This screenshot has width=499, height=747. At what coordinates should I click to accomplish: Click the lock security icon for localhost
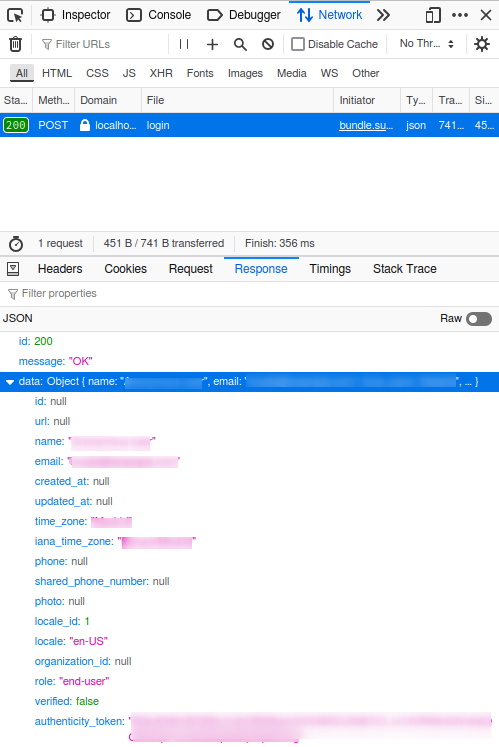(85, 125)
